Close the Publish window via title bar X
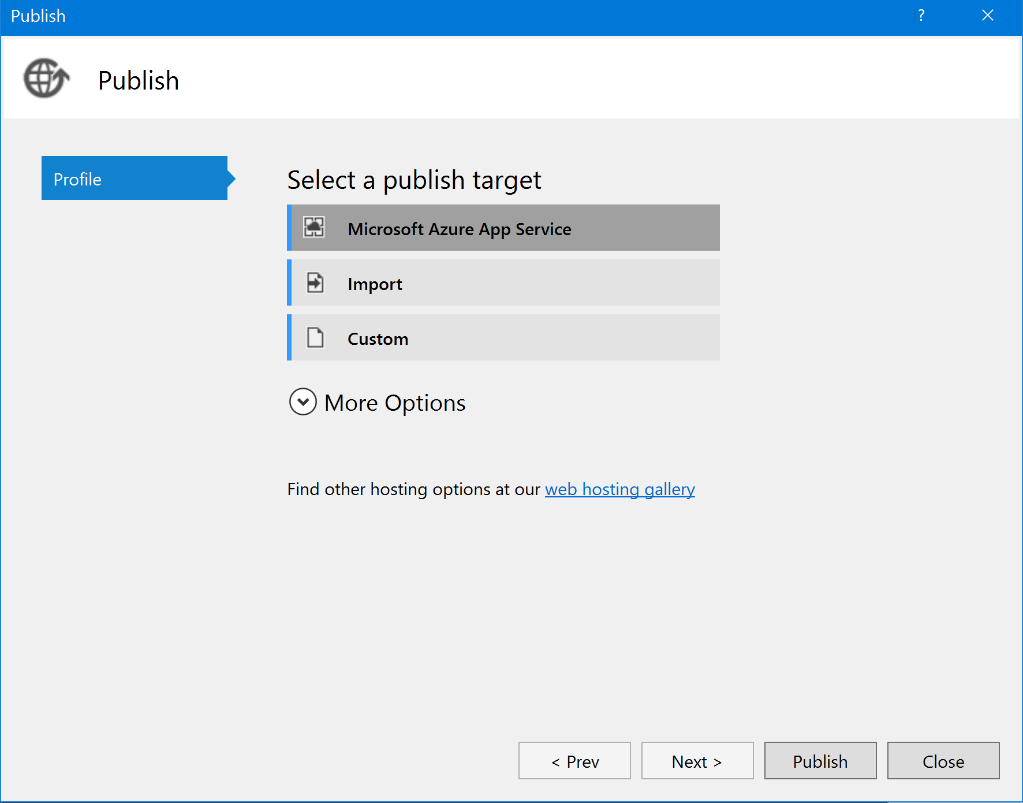The width and height of the screenshot is (1023, 803). 988,15
